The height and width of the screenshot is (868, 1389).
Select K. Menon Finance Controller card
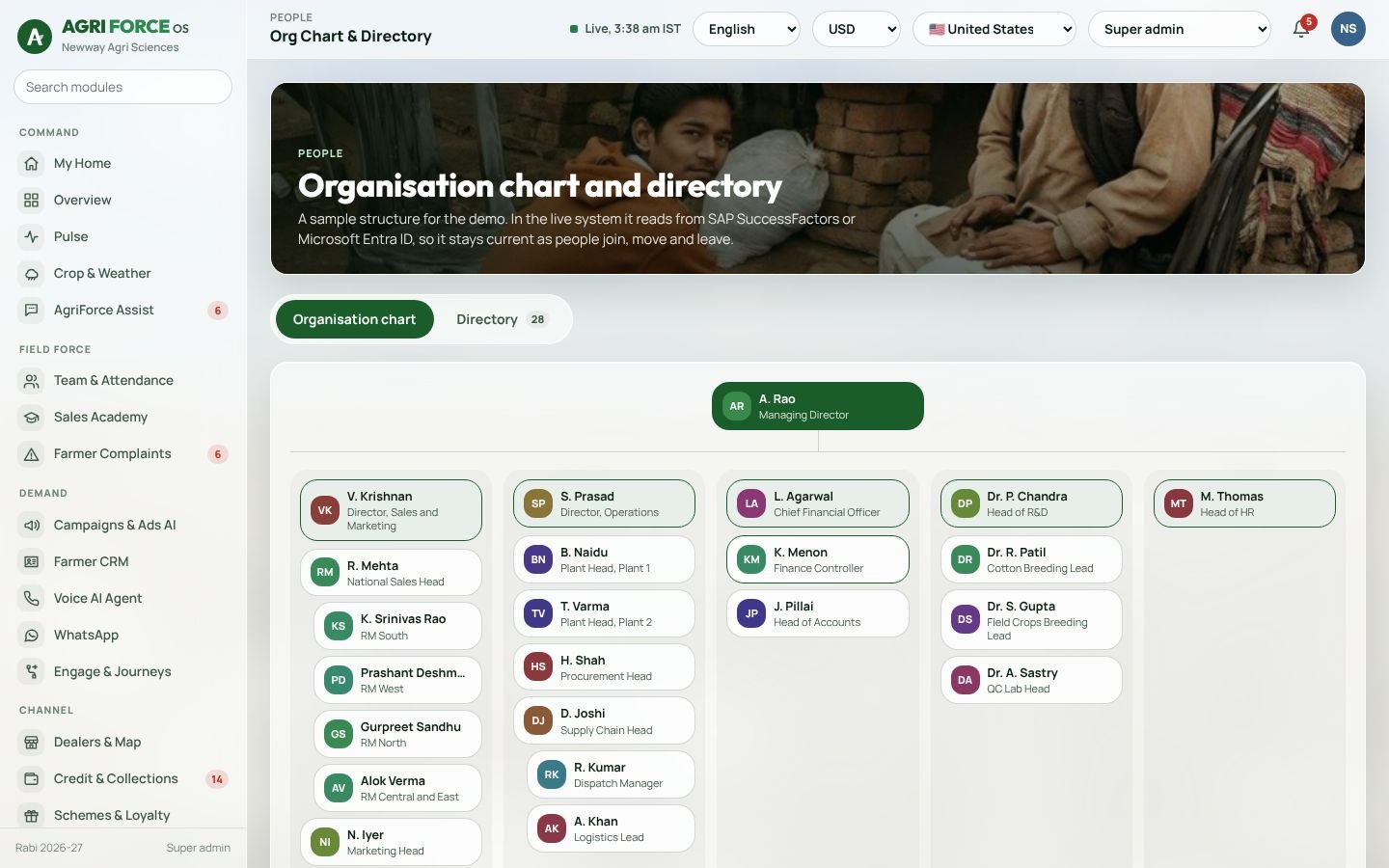tap(818, 559)
